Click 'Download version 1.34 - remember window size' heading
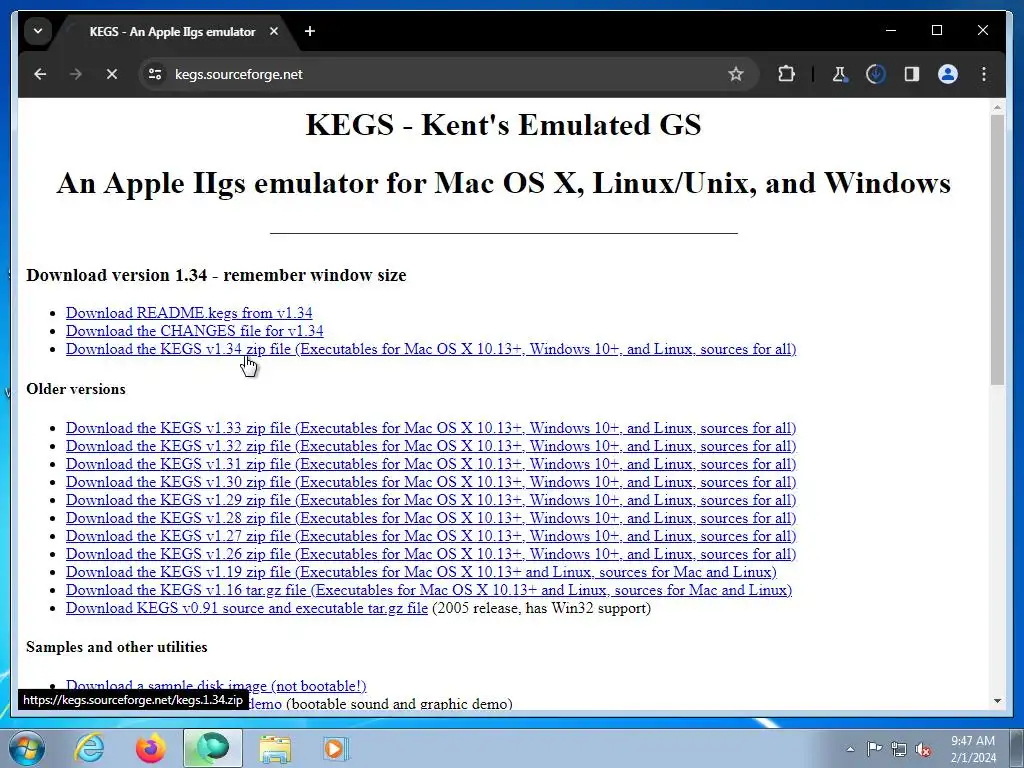The width and height of the screenshot is (1024, 768). pyautogui.click(x=216, y=275)
